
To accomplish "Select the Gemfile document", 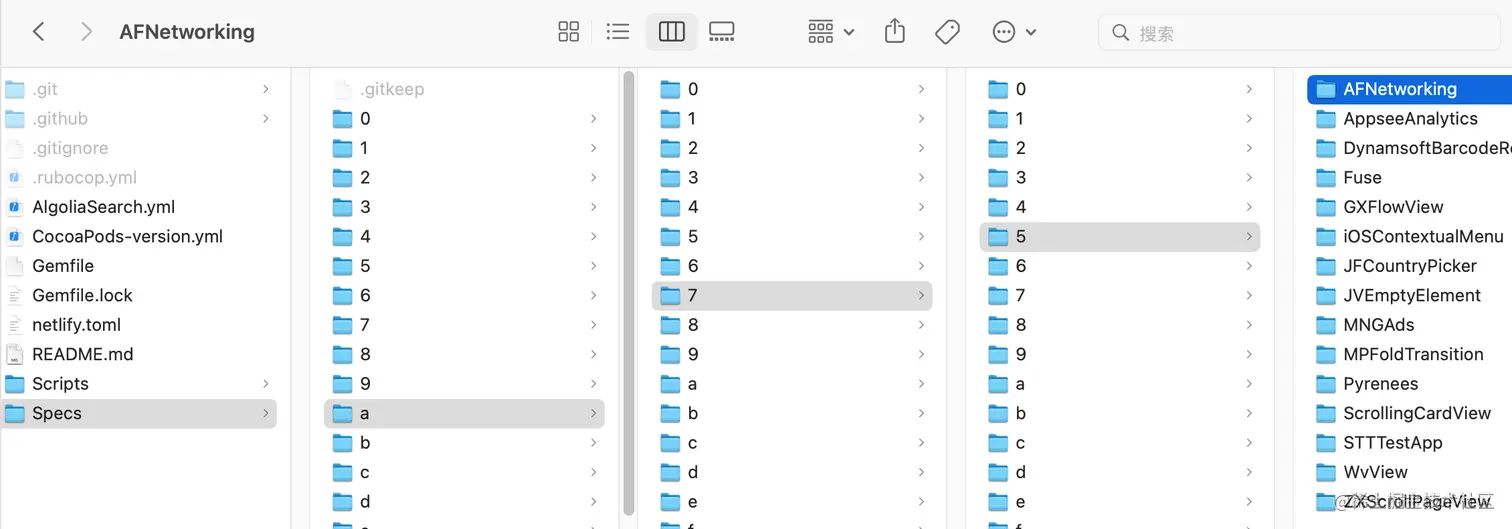I will pyautogui.click(x=139, y=266).
